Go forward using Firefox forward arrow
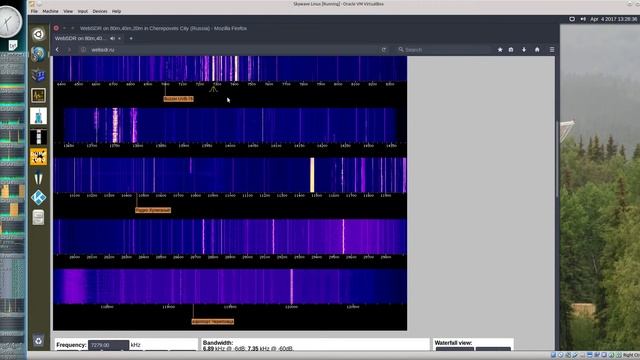This screenshot has height=360, width=640. (x=69, y=49)
